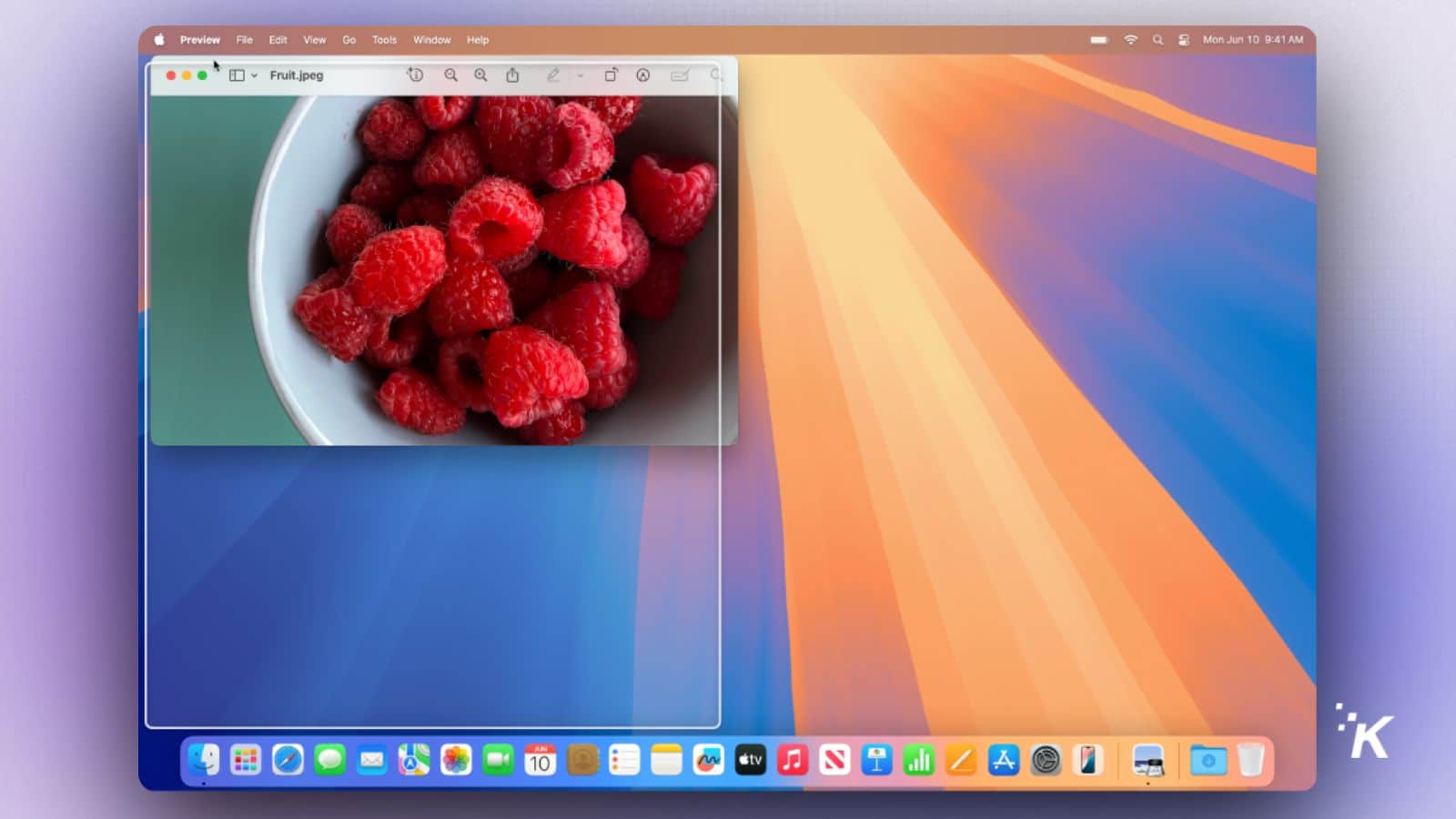Open Launchpad from the Dock
The width and height of the screenshot is (1456, 819).
(x=246, y=760)
